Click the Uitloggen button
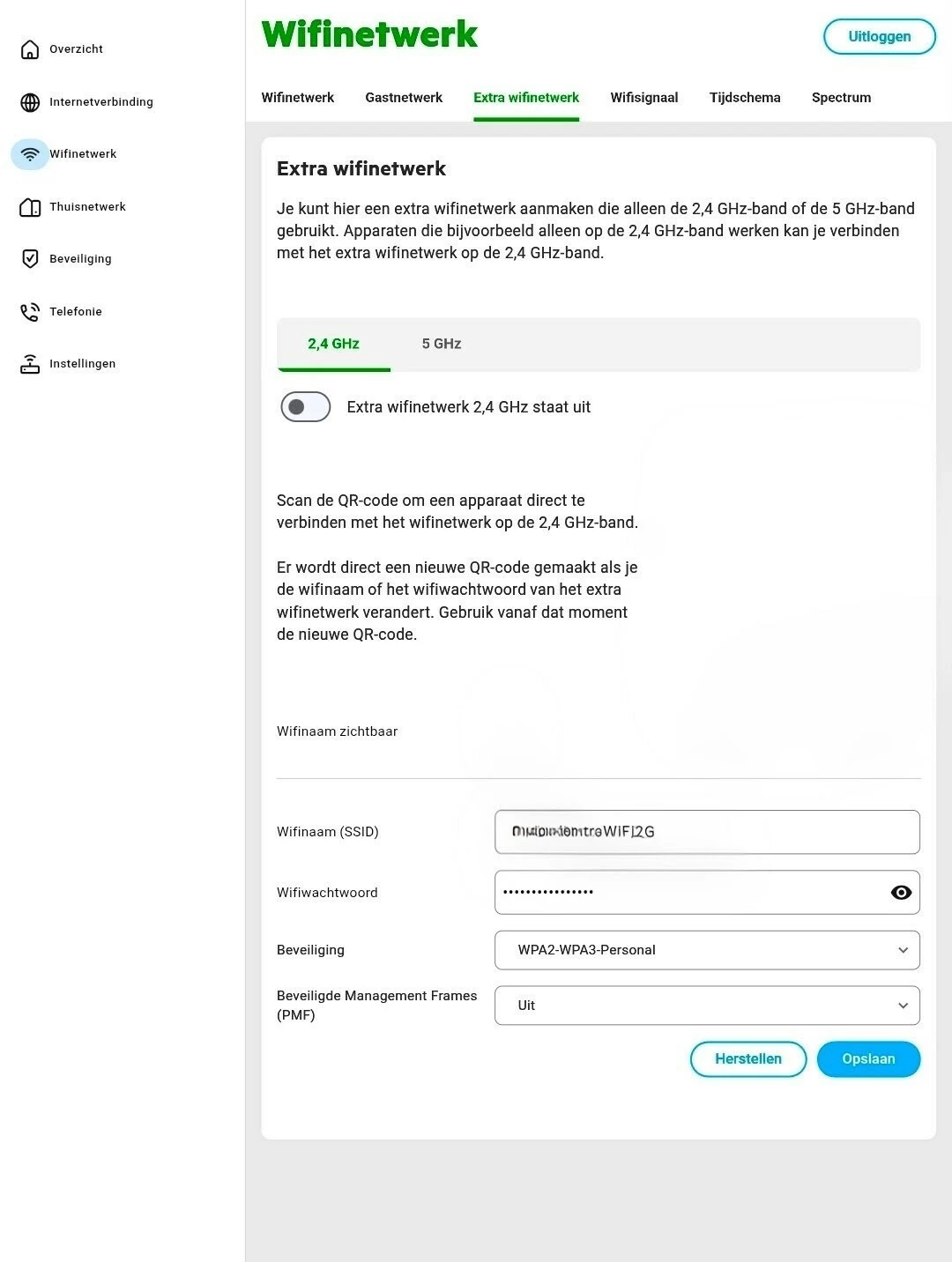The image size is (952, 1262). (879, 37)
